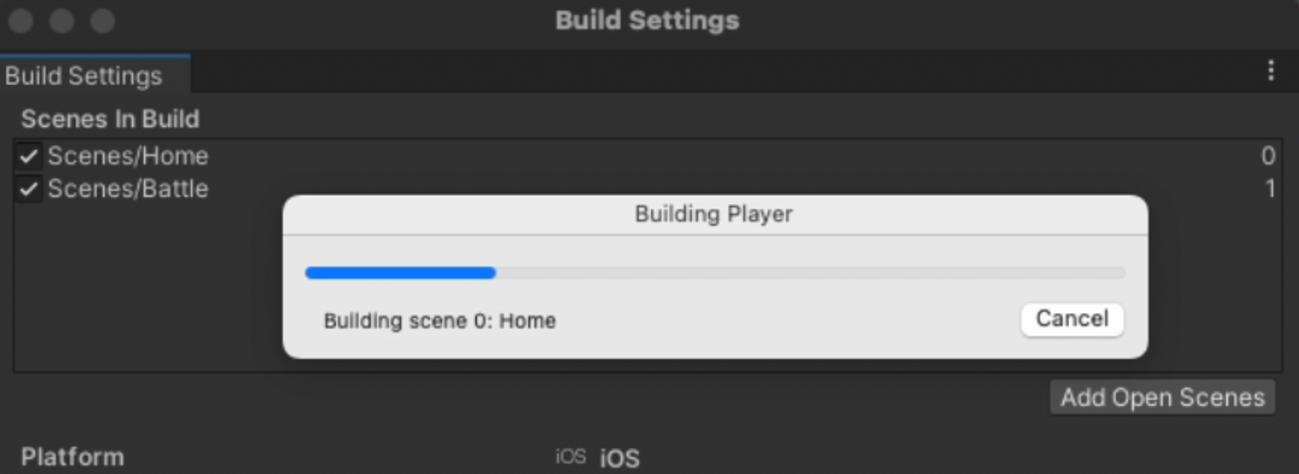Image resolution: width=1299 pixels, height=474 pixels.
Task: Uncheck the Scenes/Home checkbox
Action: click(x=29, y=157)
